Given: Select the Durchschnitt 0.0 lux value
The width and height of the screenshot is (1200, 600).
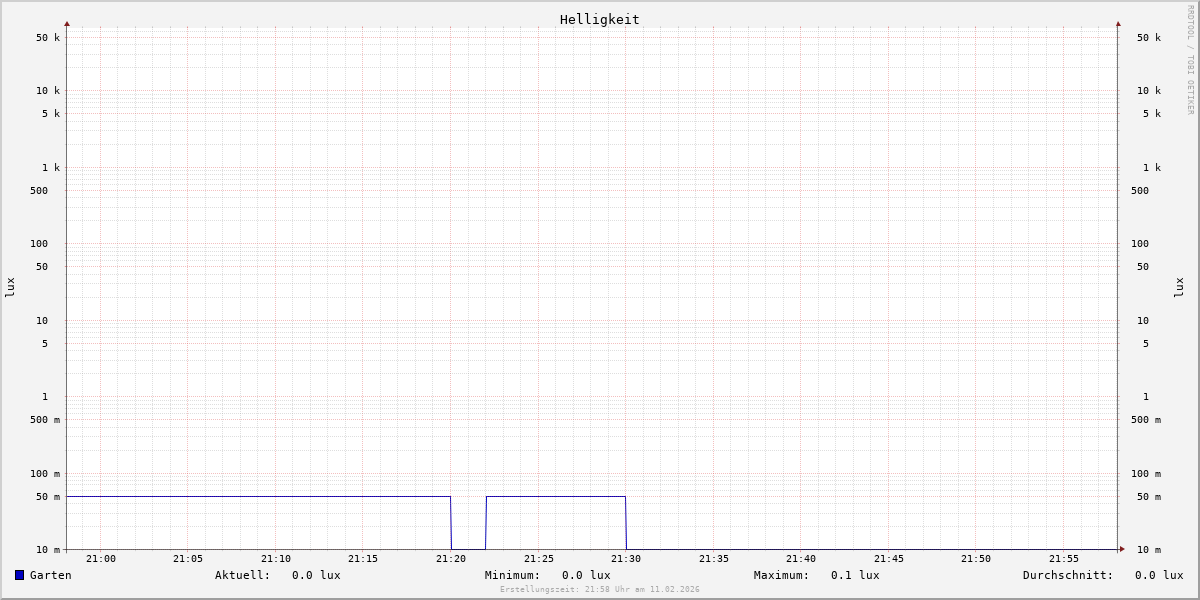Looking at the screenshot, I should click(x=1159, y=575).
